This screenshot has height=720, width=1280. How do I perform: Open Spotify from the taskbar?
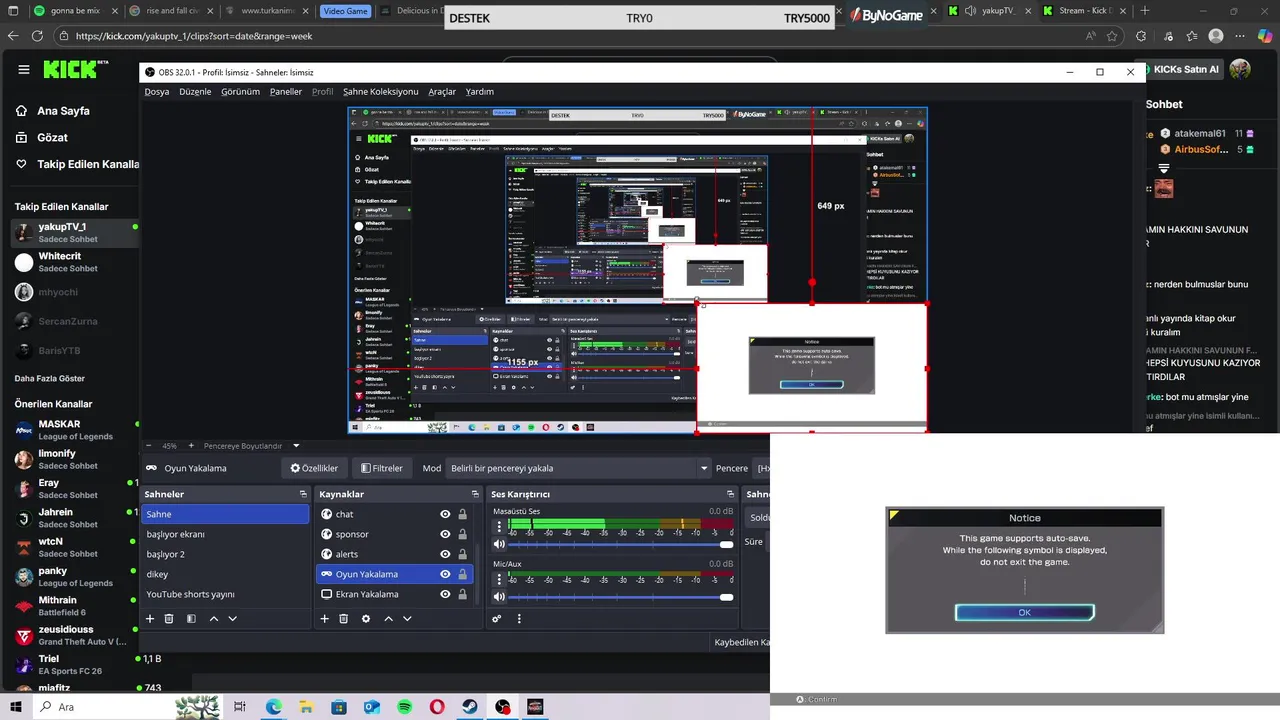tap(405, 707)
